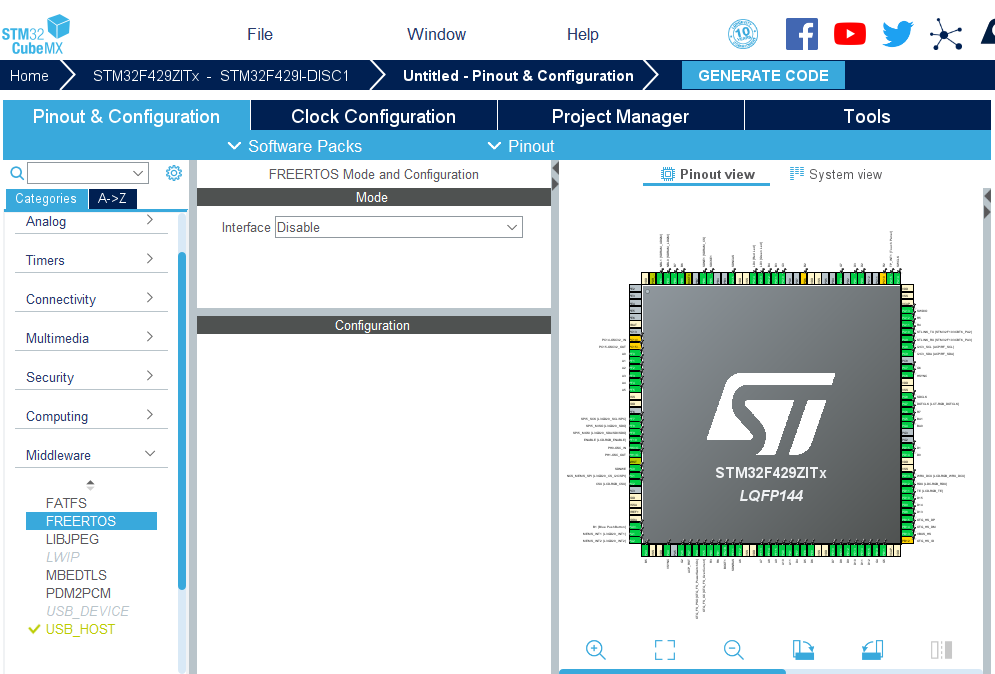Collapse the Middleware category
The width and height of the screenshot is (995, 674).
coord(91,455)
